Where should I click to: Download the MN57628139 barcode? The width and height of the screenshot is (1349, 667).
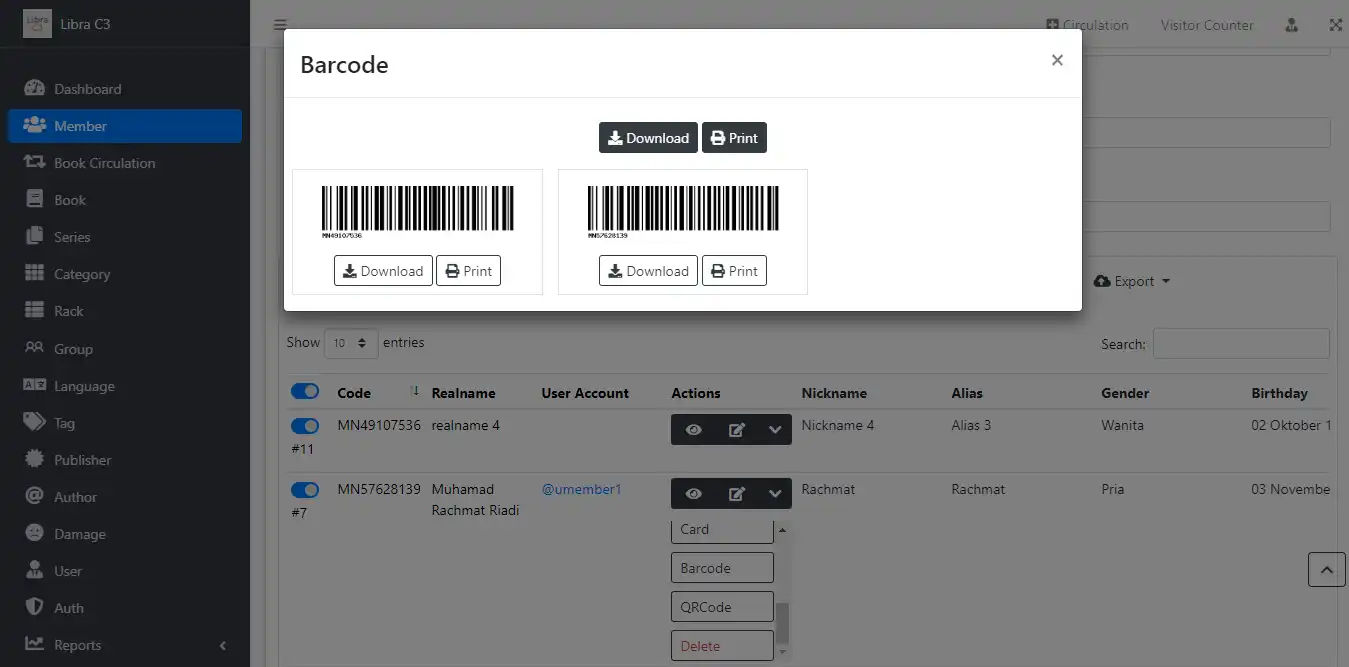[x=648, y=271]
